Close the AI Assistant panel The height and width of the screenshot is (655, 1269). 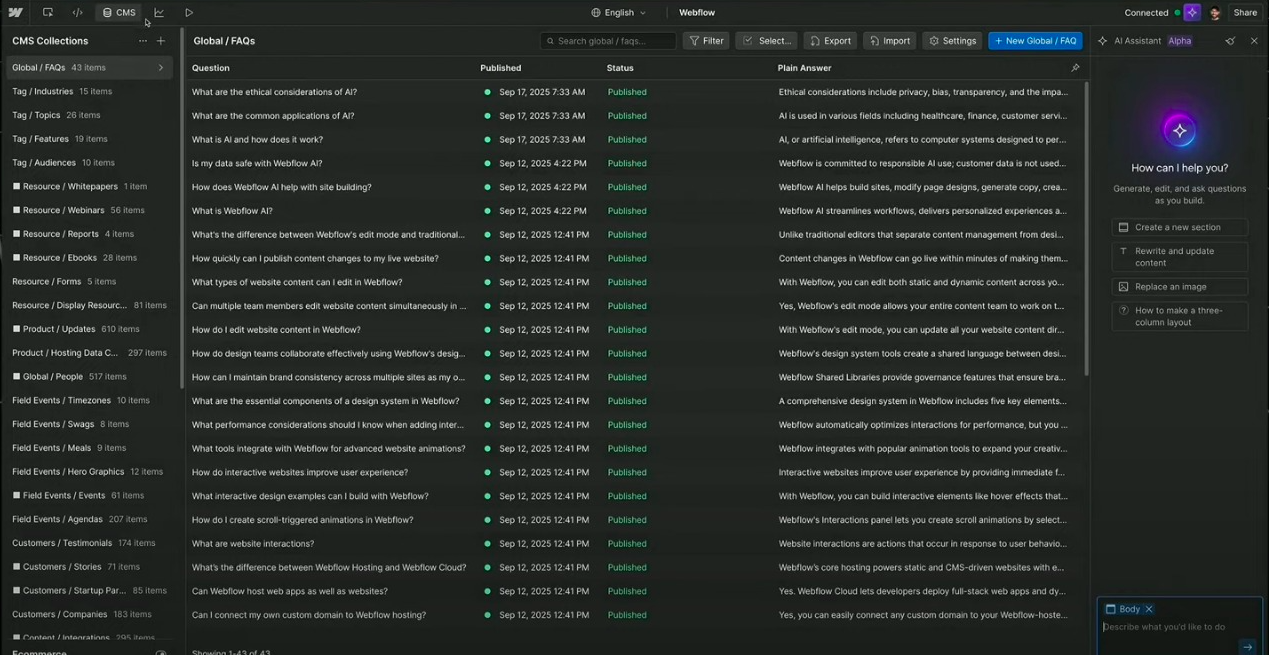[1254, 41]
